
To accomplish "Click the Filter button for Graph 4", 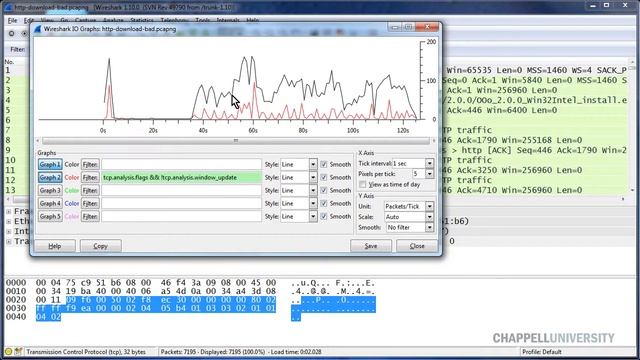I will [90, 203].
